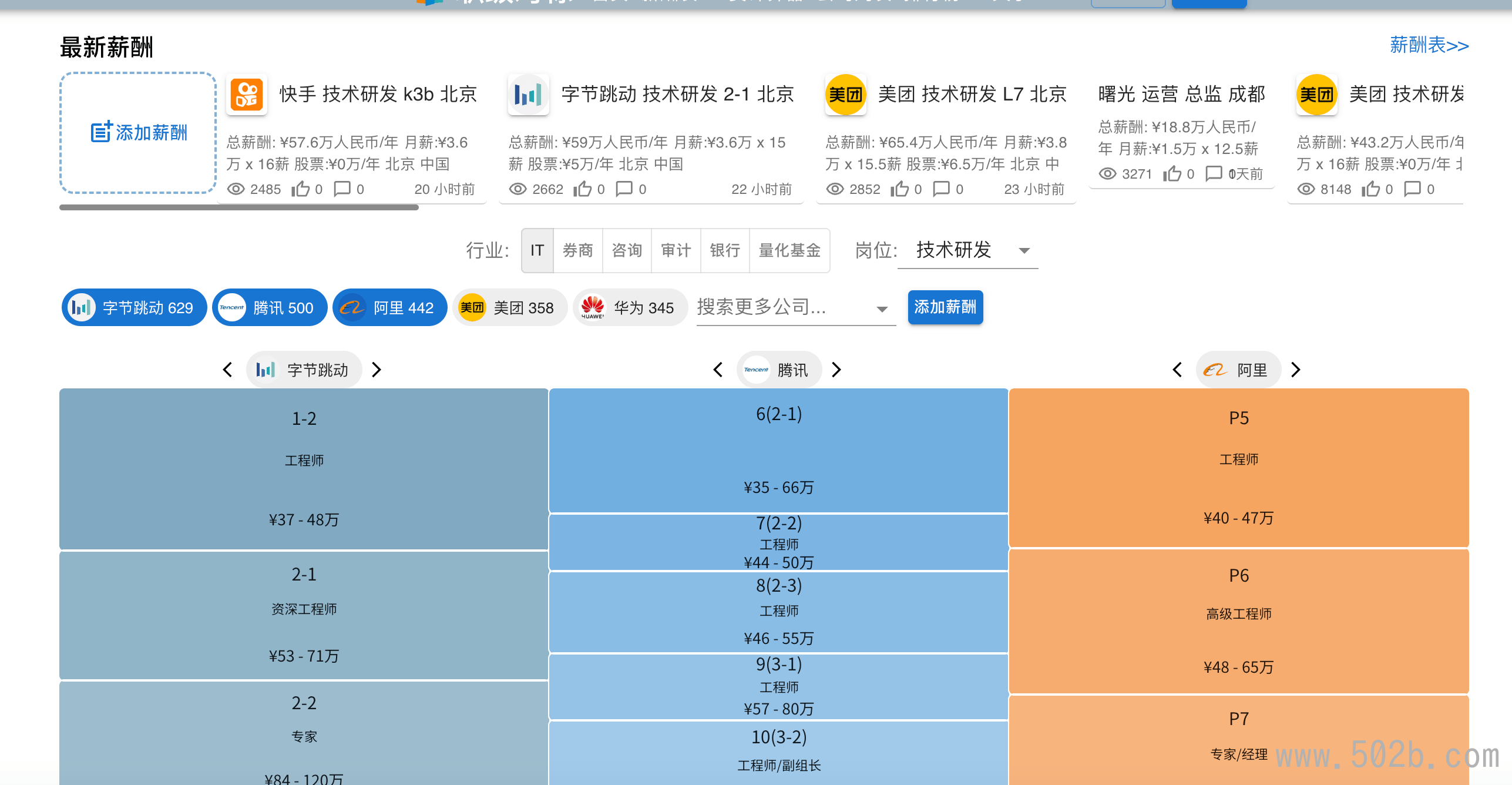Toggle the 美团 358 company chip
The height and width of the screenshot is (785, 1512).
[x=510, y=307]
